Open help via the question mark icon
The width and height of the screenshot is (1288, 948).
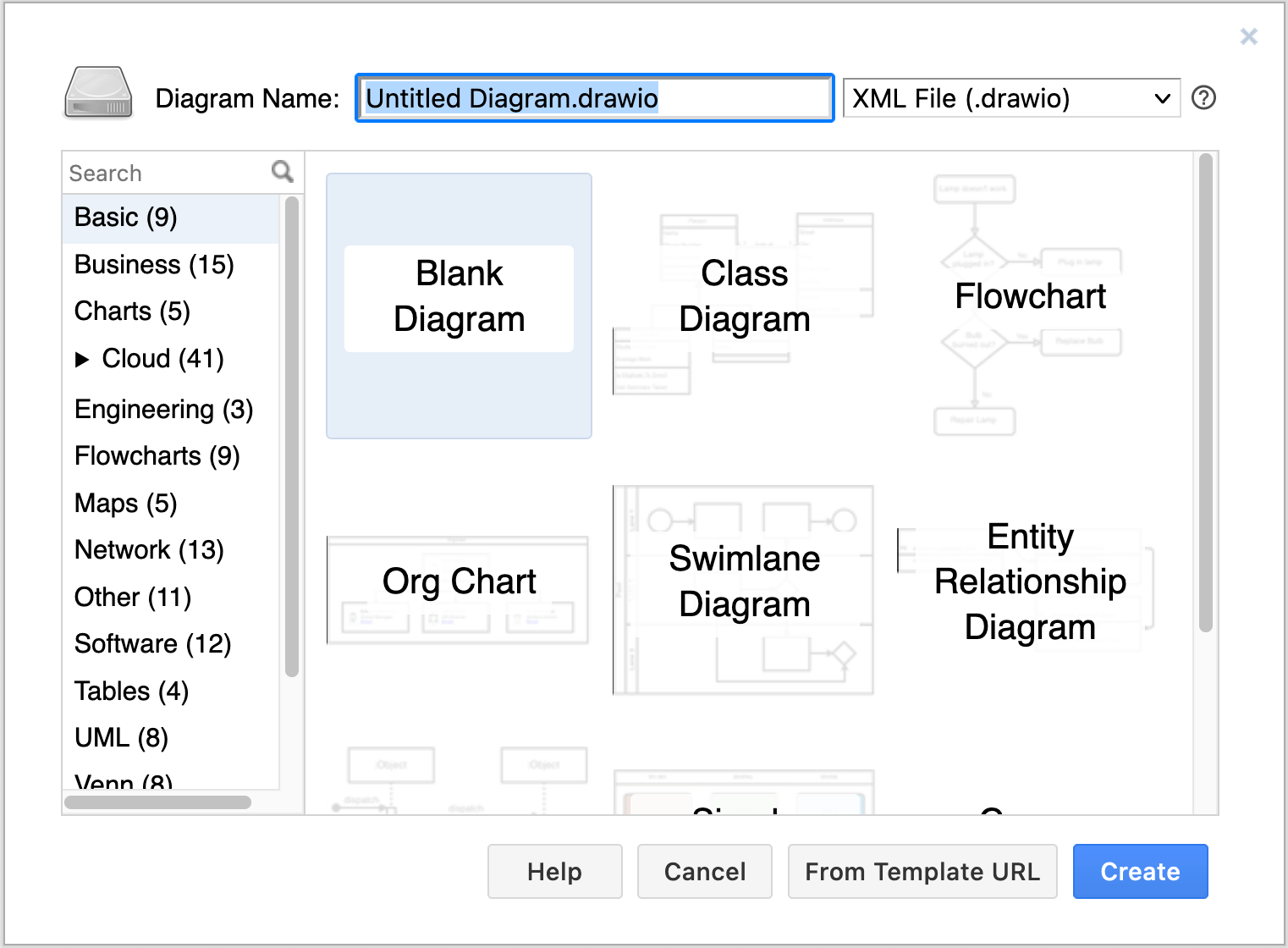tap(1203, 98)
